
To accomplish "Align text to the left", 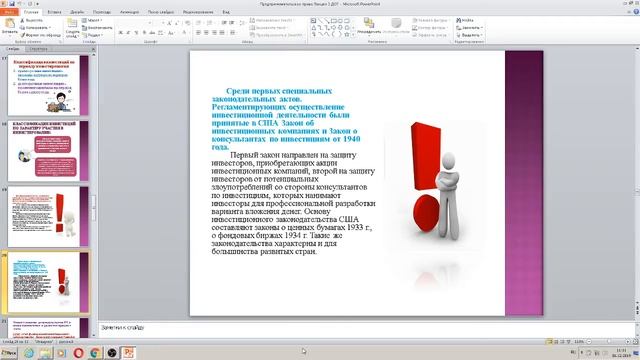I will [x=198, y=33].
